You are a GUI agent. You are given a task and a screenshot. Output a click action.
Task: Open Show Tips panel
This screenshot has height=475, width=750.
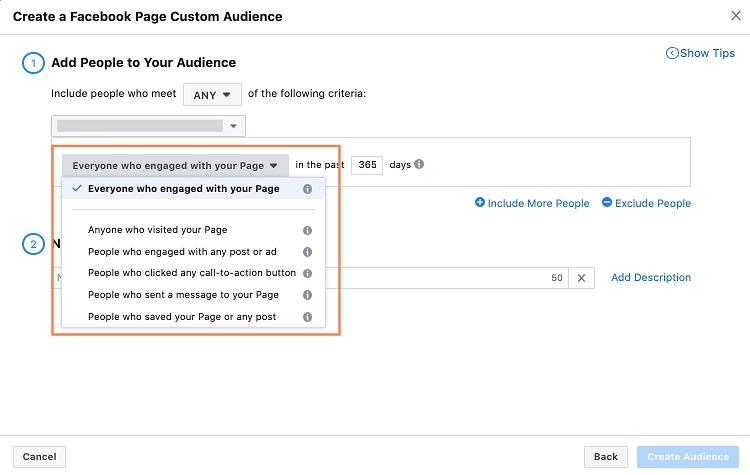click(x=700, y=53)
